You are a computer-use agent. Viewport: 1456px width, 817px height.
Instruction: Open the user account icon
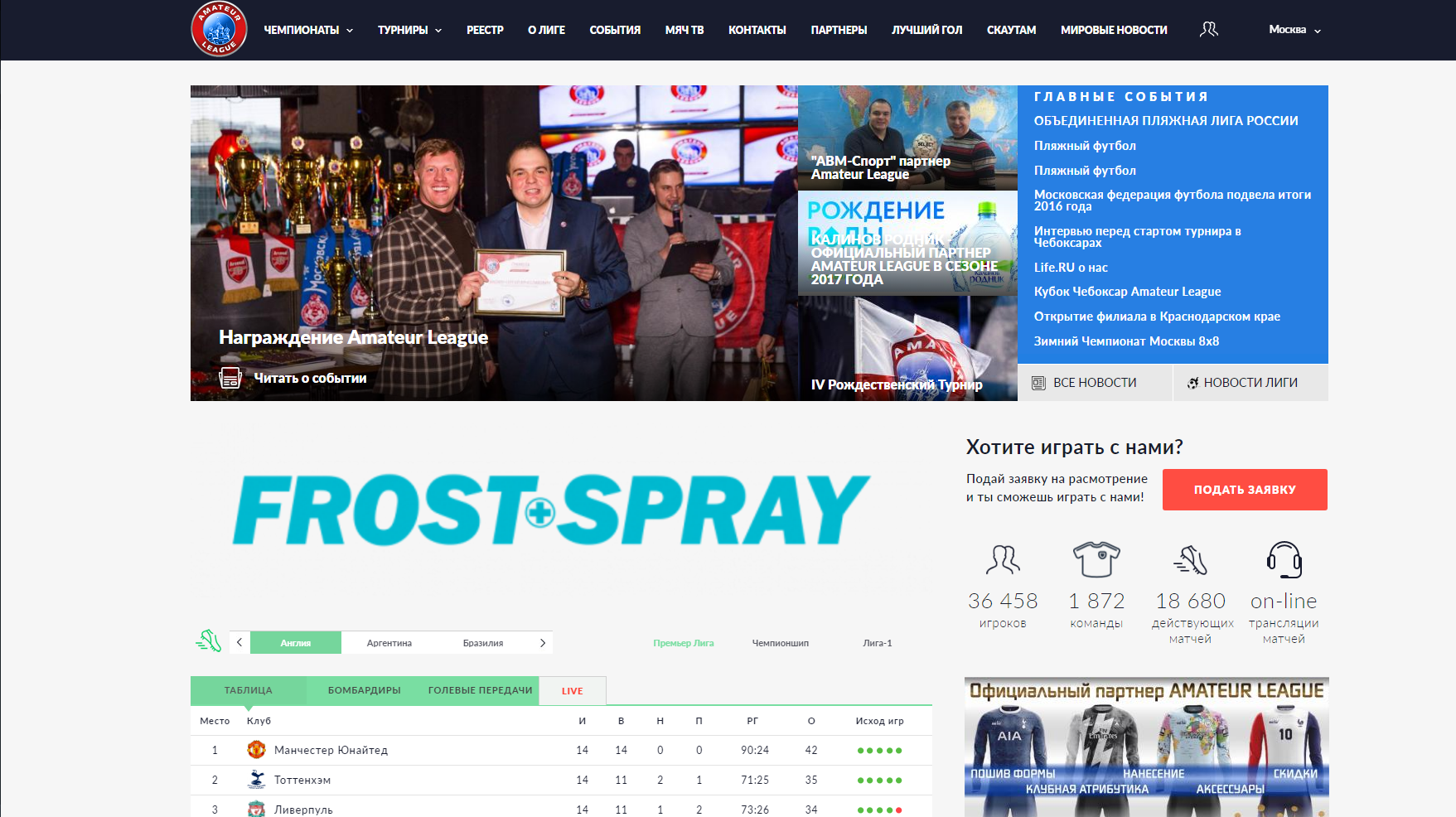[1209, 29]
